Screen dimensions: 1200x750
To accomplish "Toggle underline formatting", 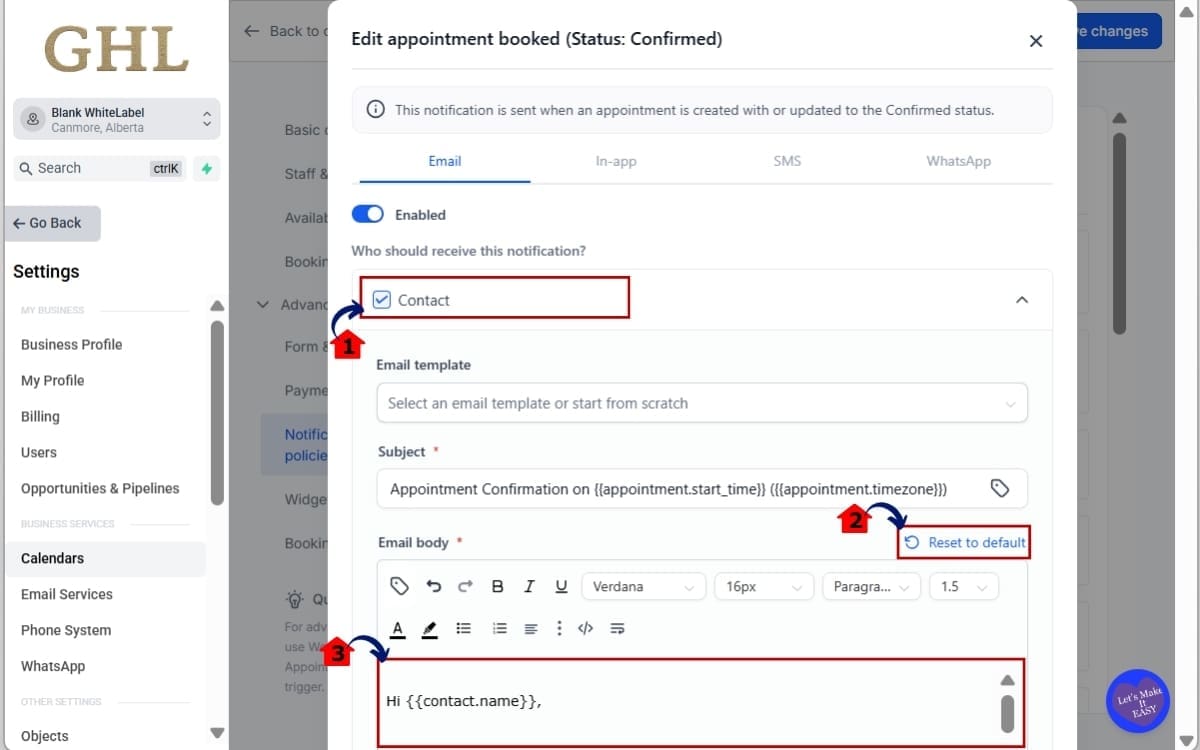I will 561,587.
